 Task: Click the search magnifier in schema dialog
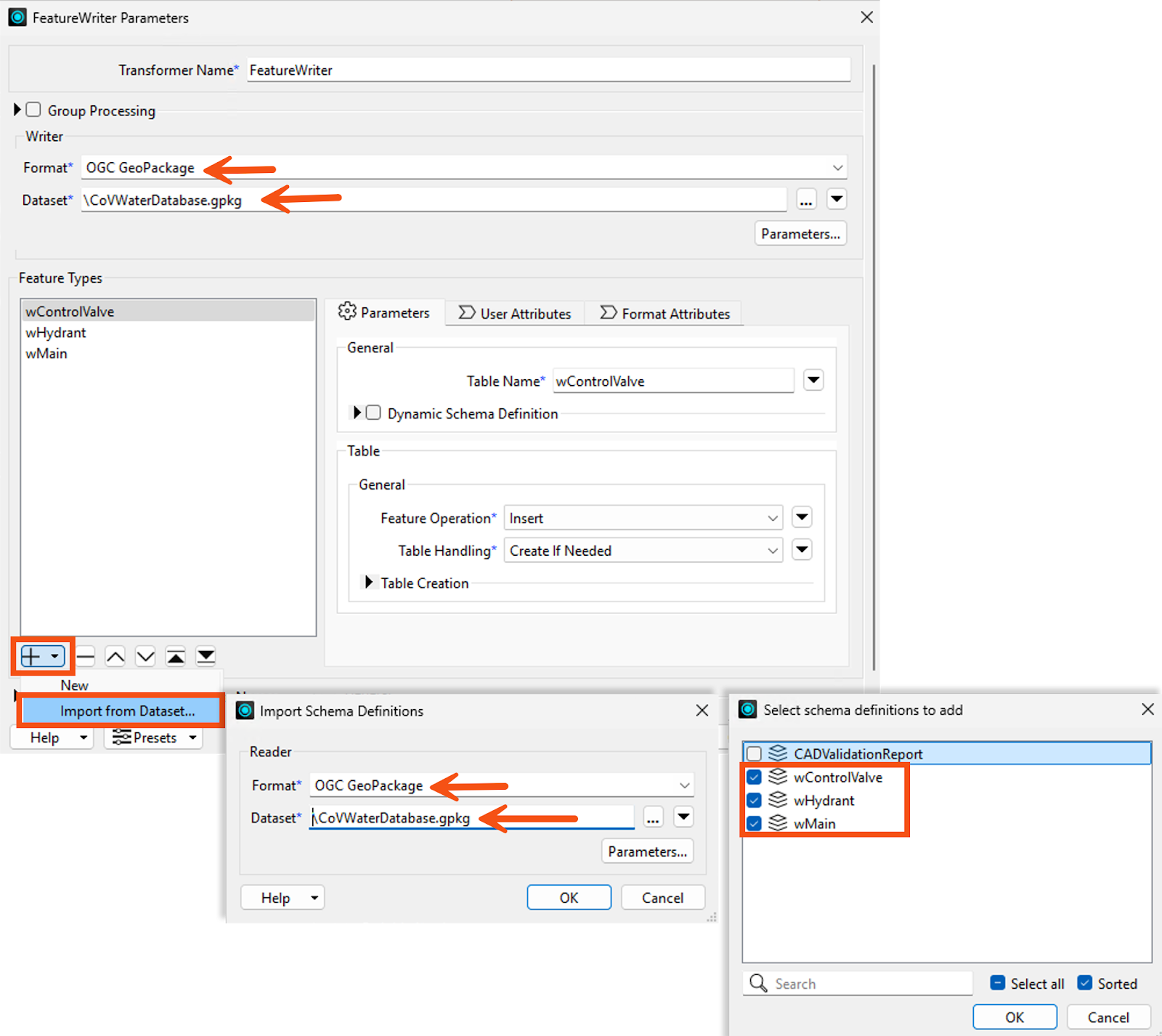(x=757, y=983)
